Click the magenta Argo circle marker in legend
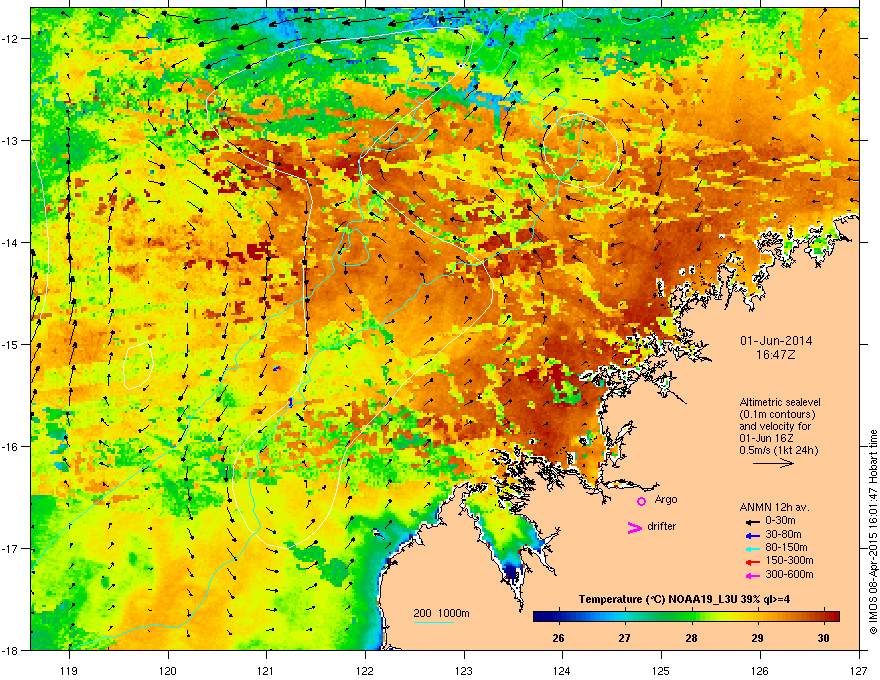Image resolution: width=880 pixels, height=680 pixels. click(x=641, y=501)
